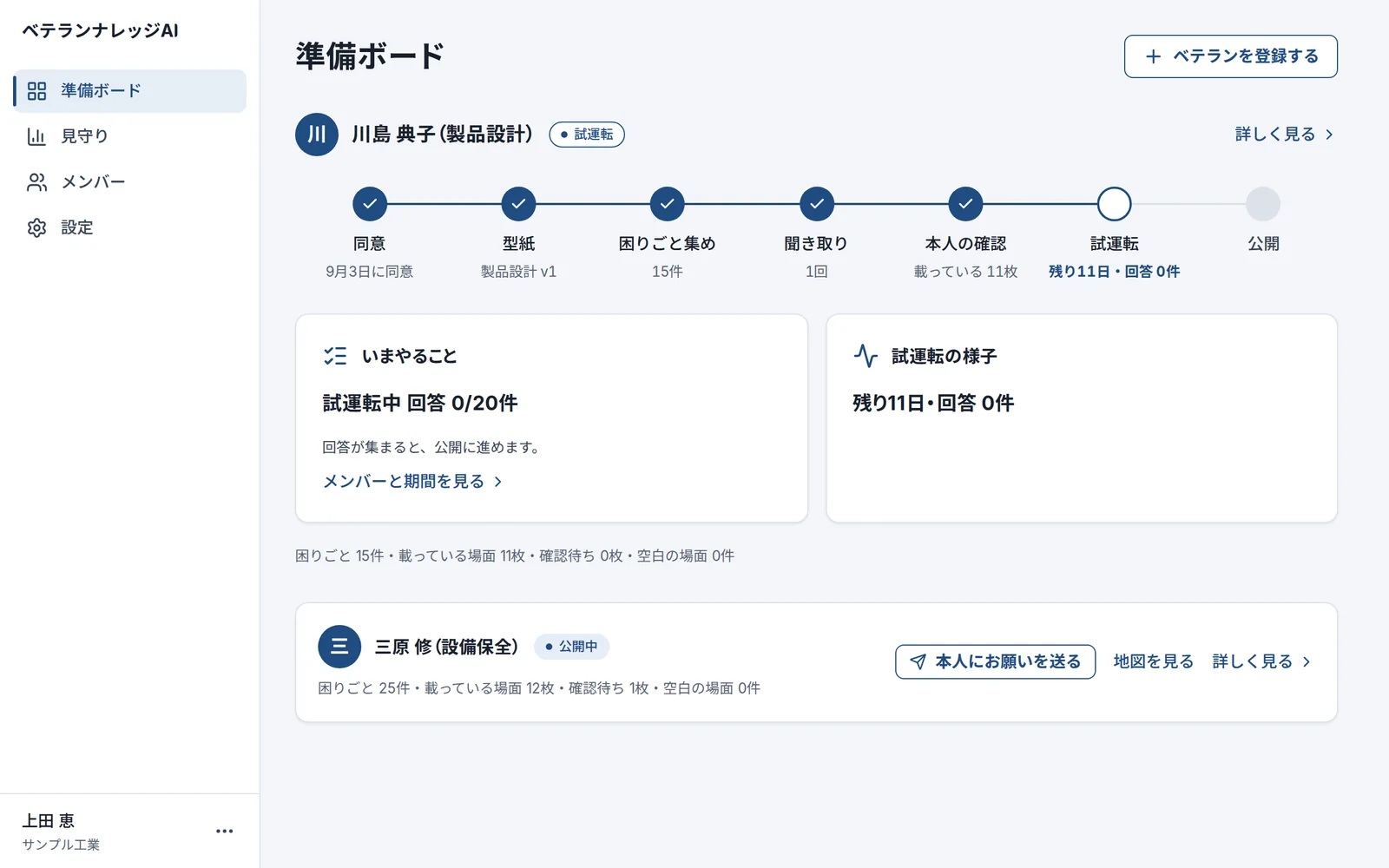Image resolution: width=1389 pixels, height=868 pixels.
Task: Open 詳しく見る for 川島 典子
Action: pyautogui.click(x=1284, y=135)
